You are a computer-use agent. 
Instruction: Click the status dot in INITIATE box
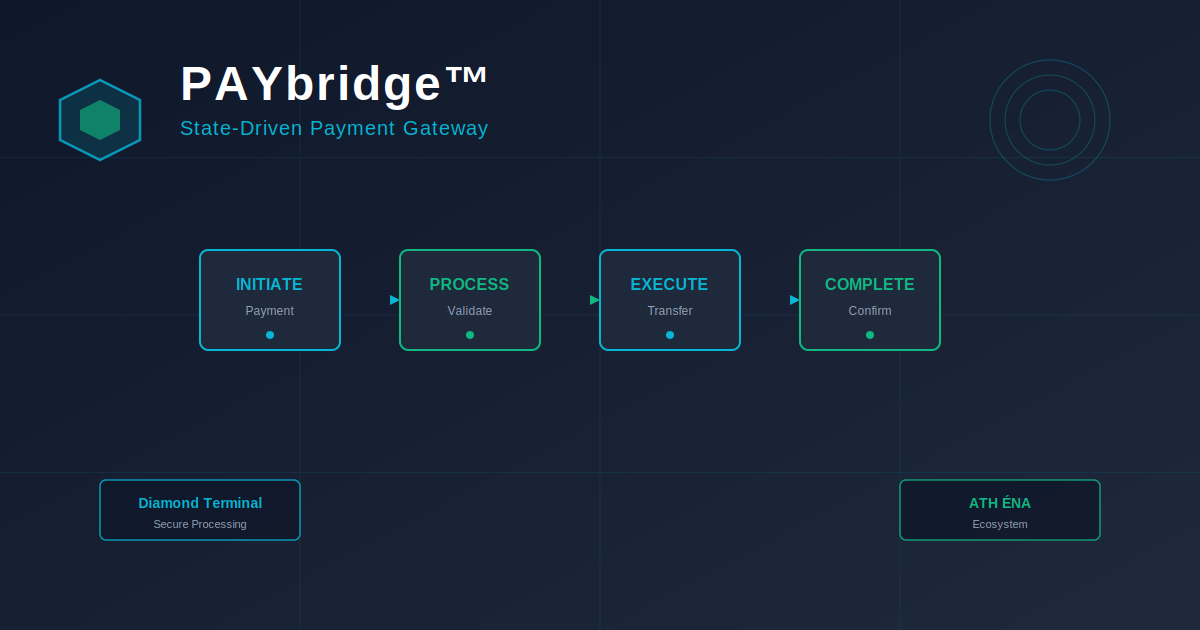point(270,335)
